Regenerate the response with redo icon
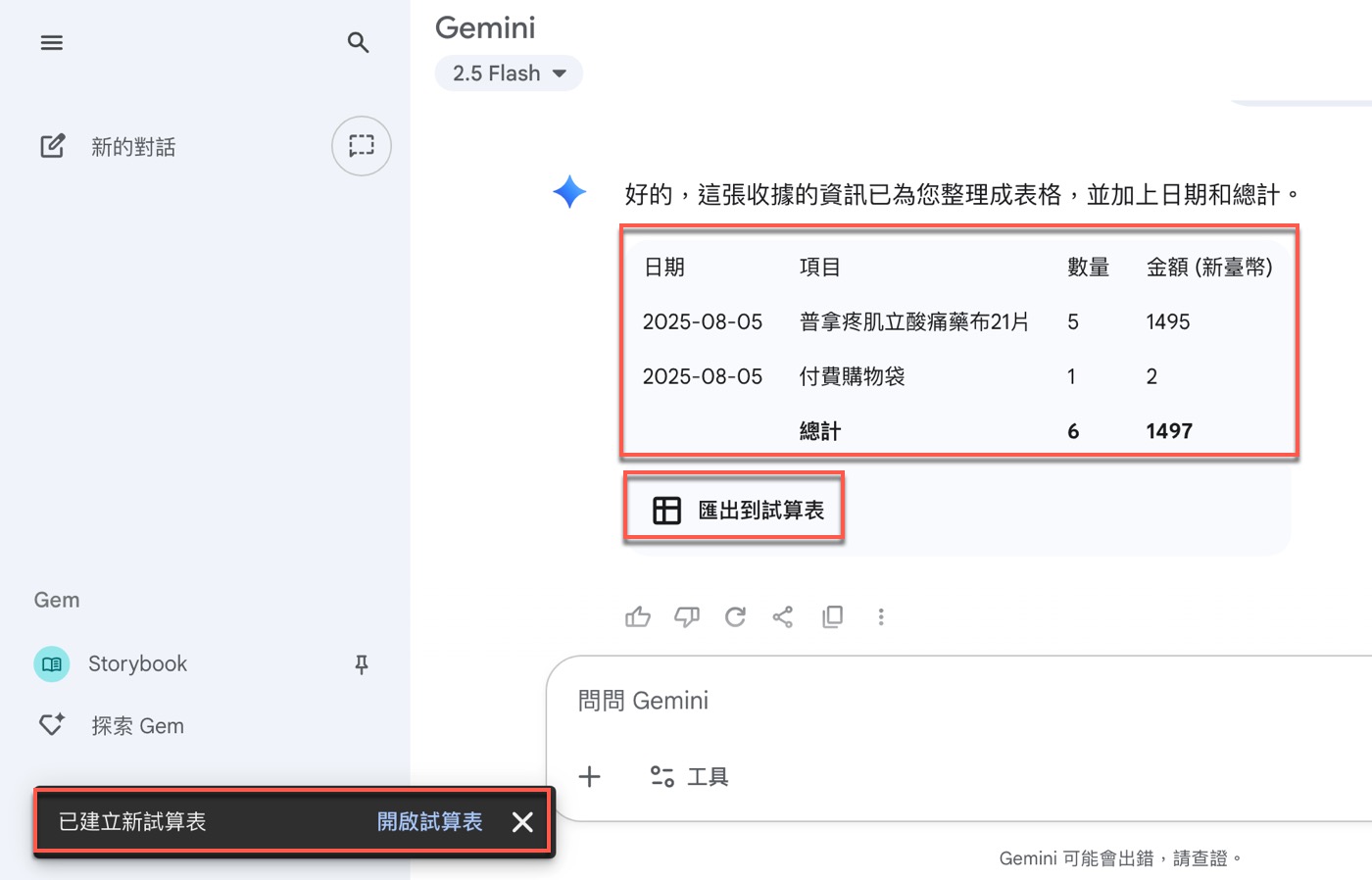The image size is (1372, 880). coord(735,616)
